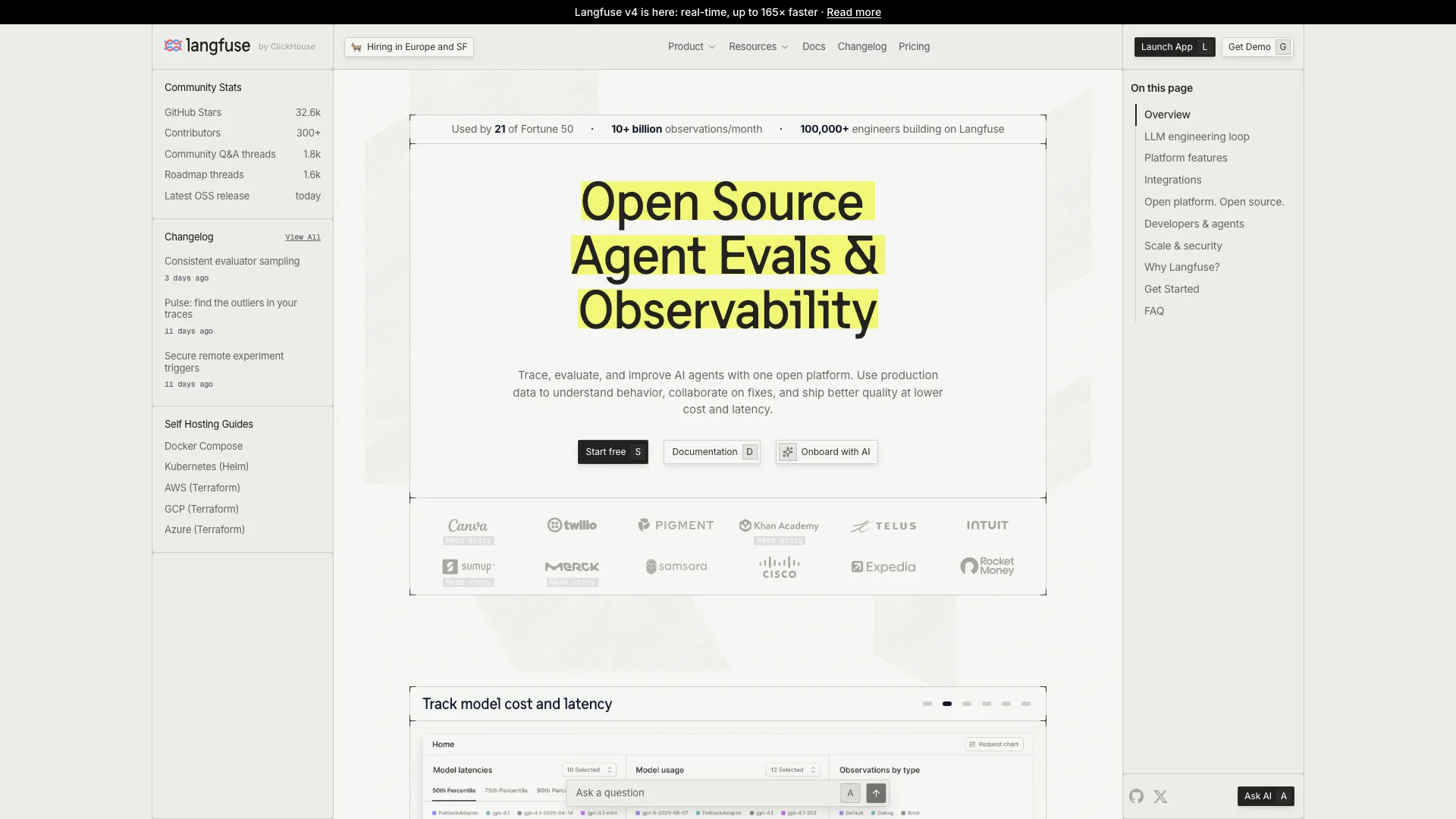Submit the question with the up-arrow send icon
The image size is (1456, 819).
click(x=876, y=793)
